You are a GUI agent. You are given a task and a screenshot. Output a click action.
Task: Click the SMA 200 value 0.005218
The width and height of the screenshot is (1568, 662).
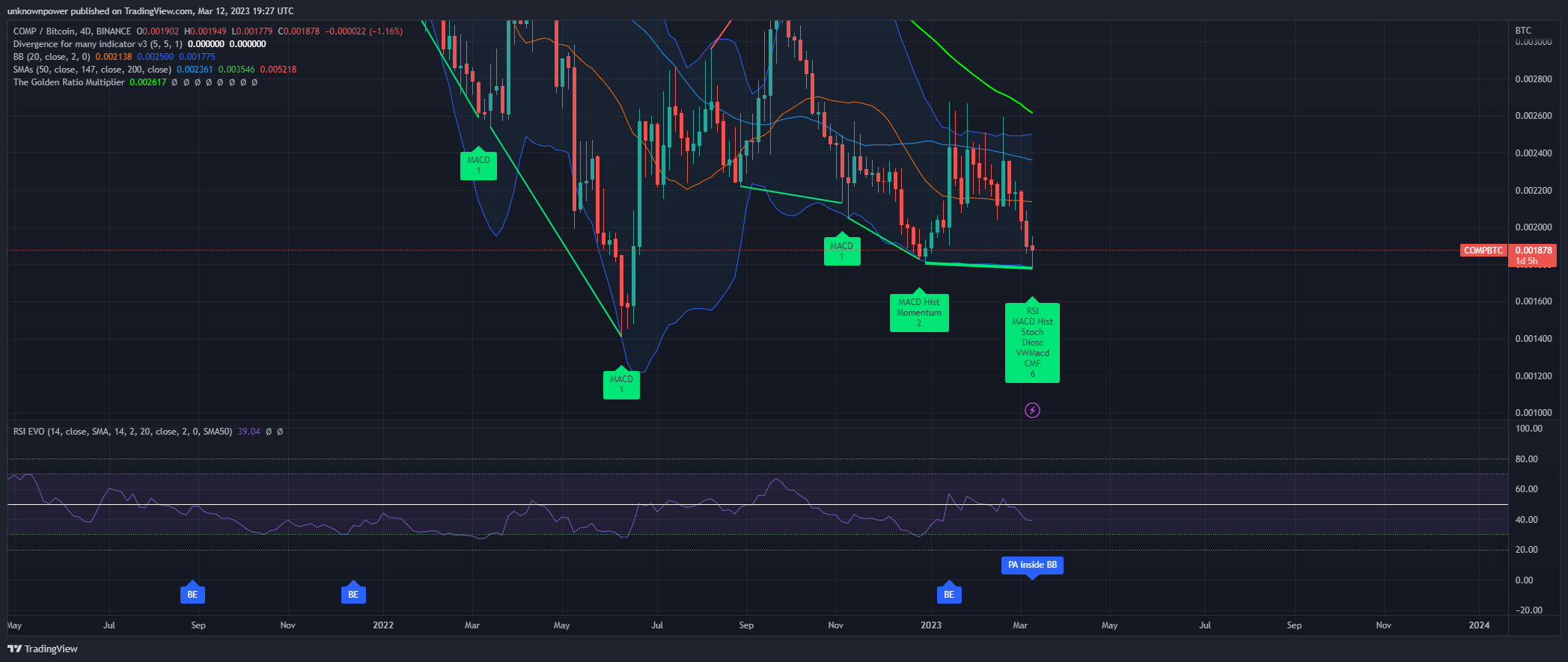point(278,70)
